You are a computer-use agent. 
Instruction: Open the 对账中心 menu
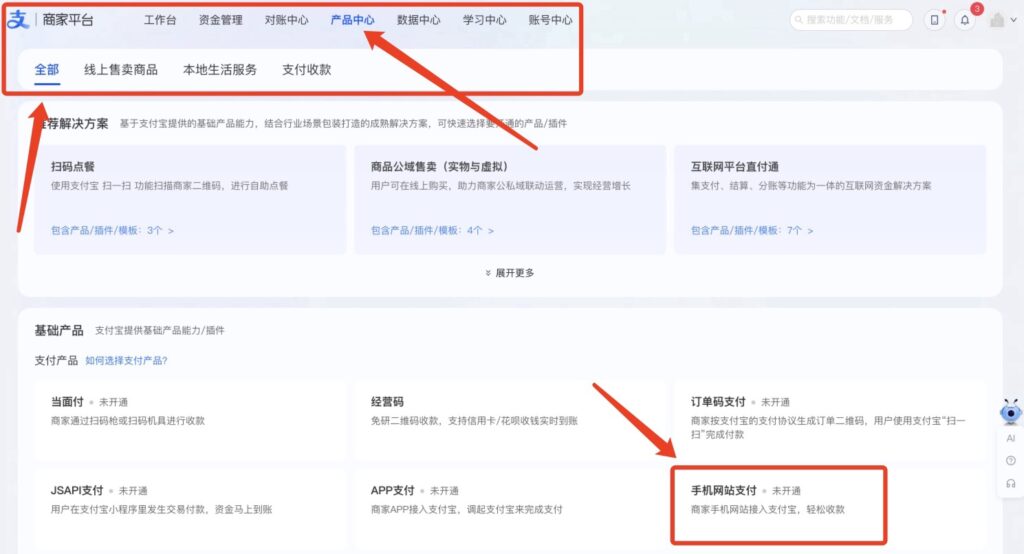pyautogui.click(x=287, y=20)
